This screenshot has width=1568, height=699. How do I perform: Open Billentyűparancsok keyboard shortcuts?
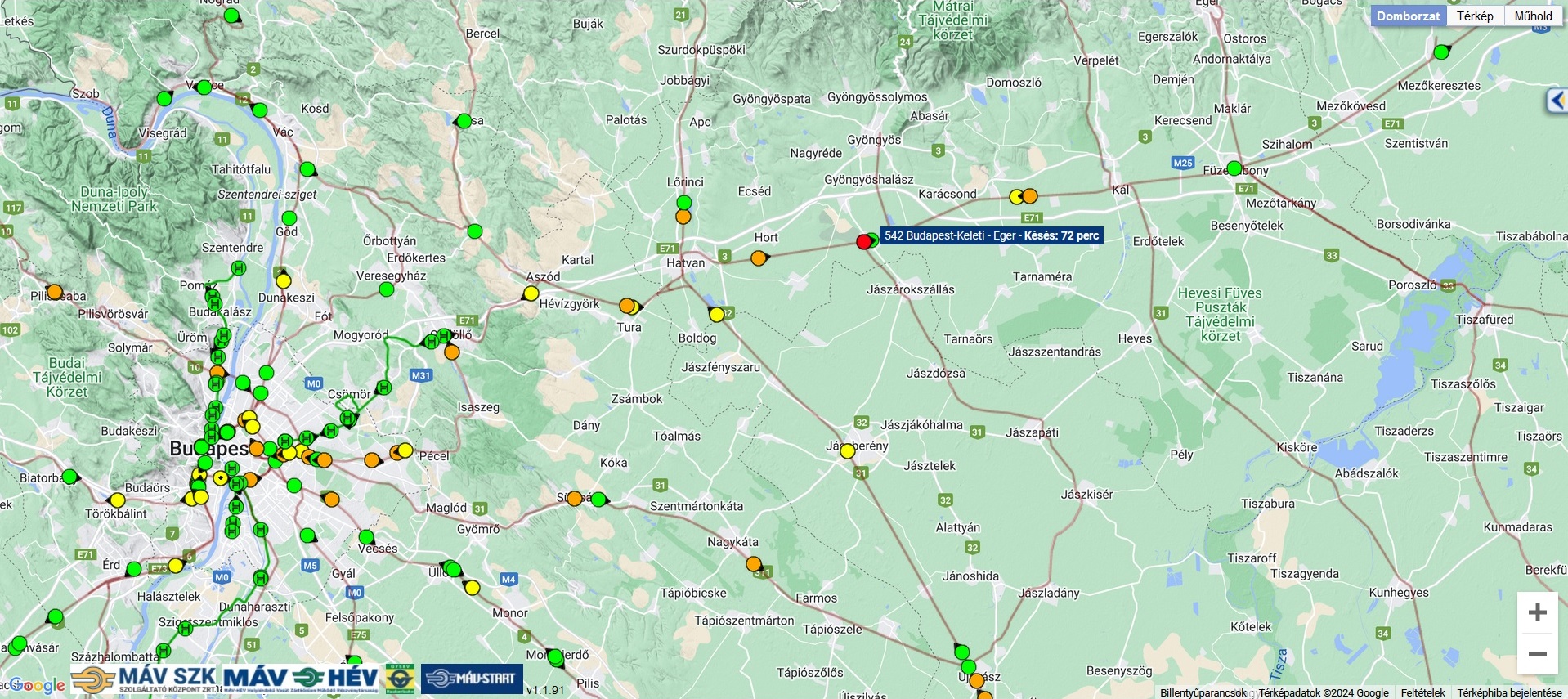(x=1203, y=692)
